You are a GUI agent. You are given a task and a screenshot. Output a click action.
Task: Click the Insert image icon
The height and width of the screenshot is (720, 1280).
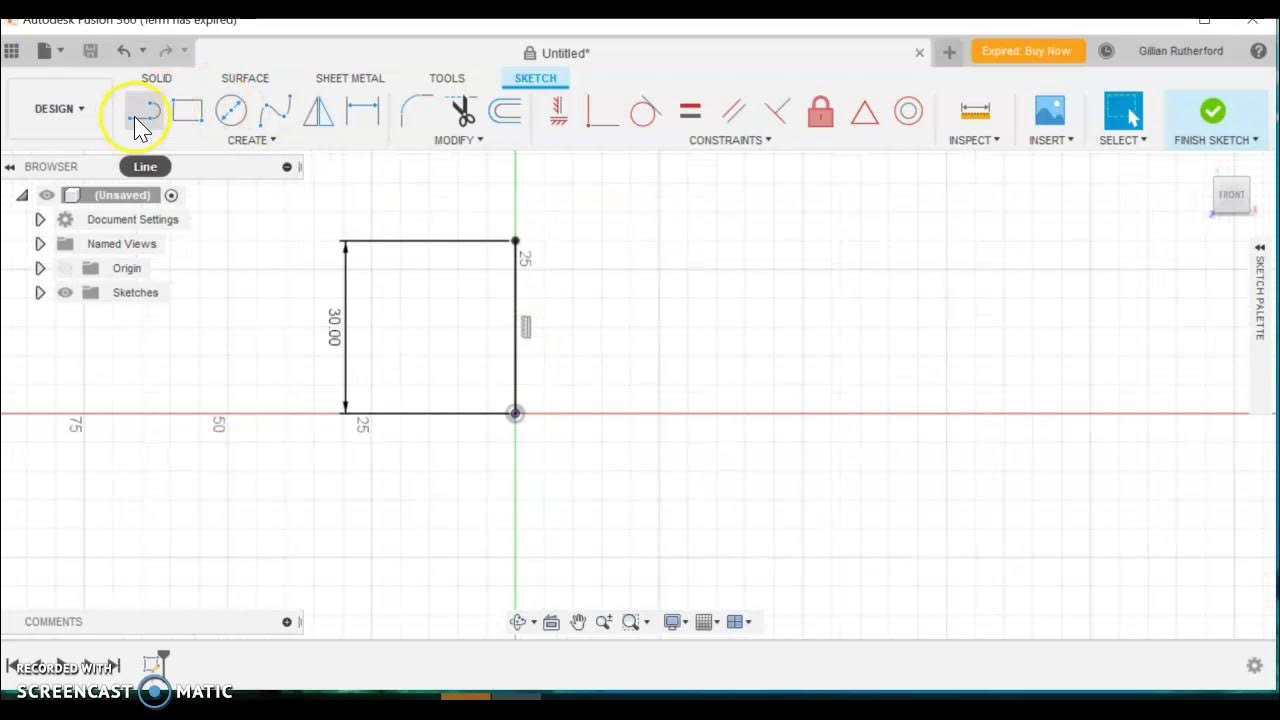coord(1050,111)
